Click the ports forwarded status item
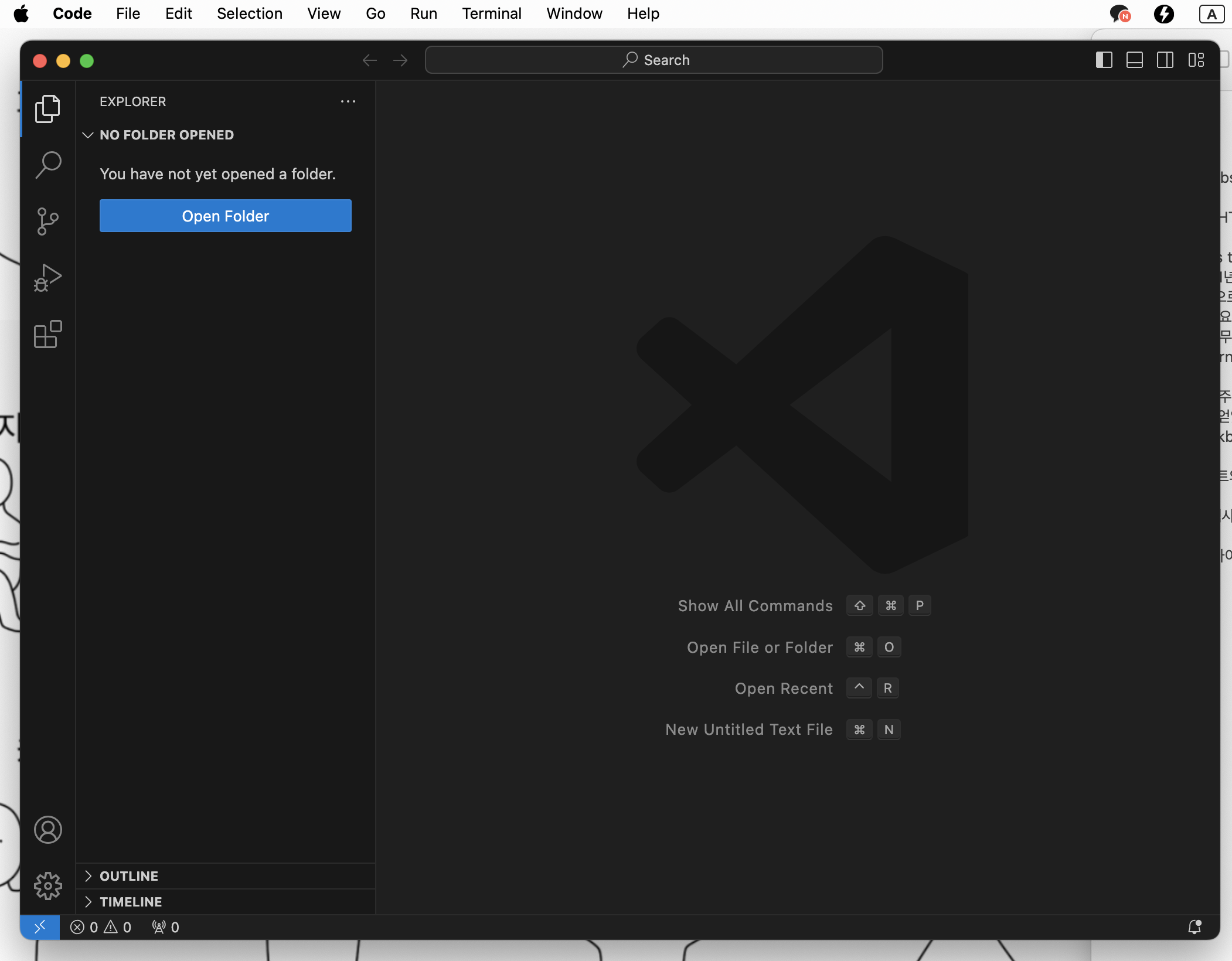The height and width of the screenshot is (961, 1232). 165,927
